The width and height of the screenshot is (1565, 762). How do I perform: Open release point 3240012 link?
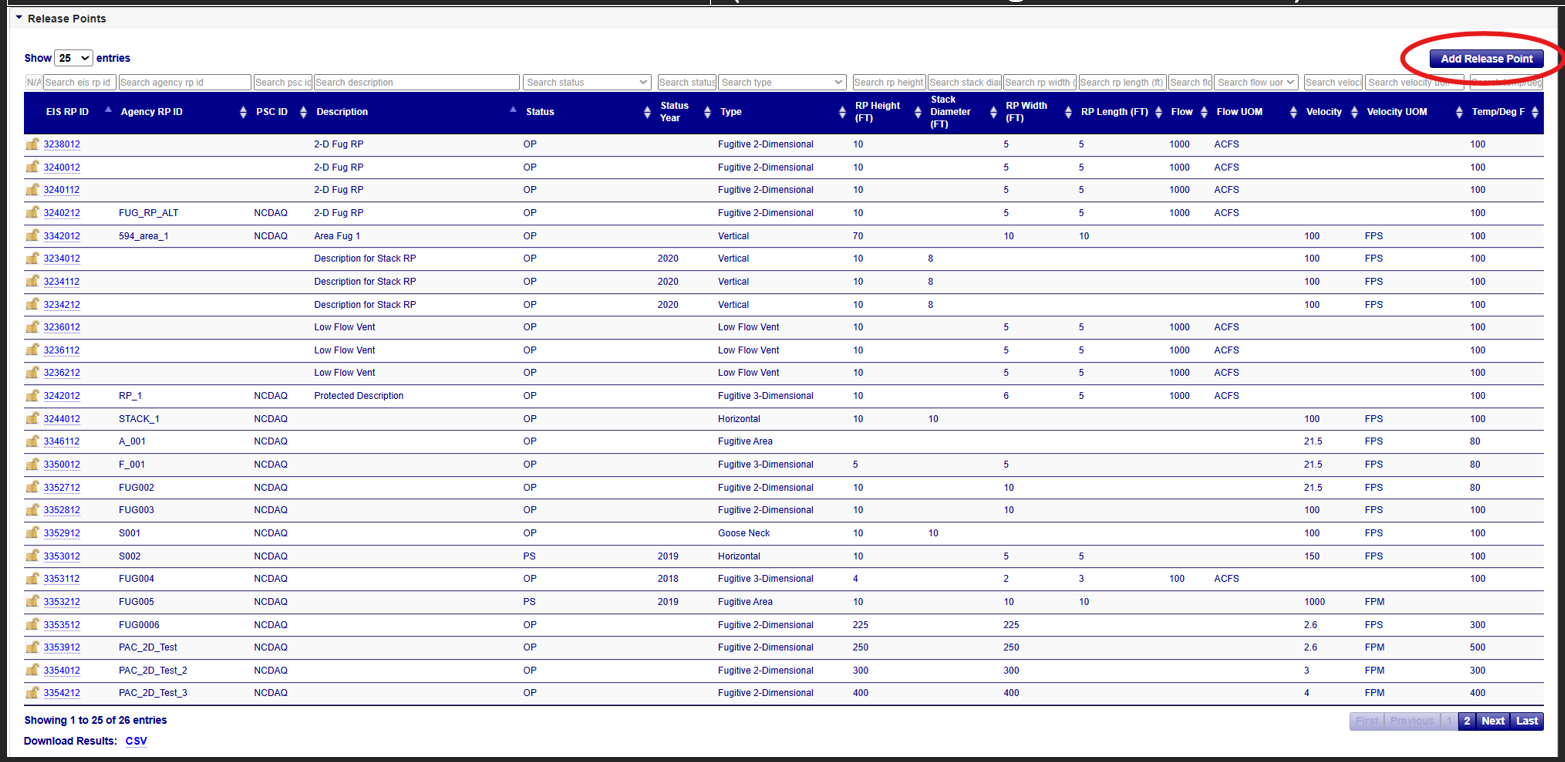coord(62,167)
